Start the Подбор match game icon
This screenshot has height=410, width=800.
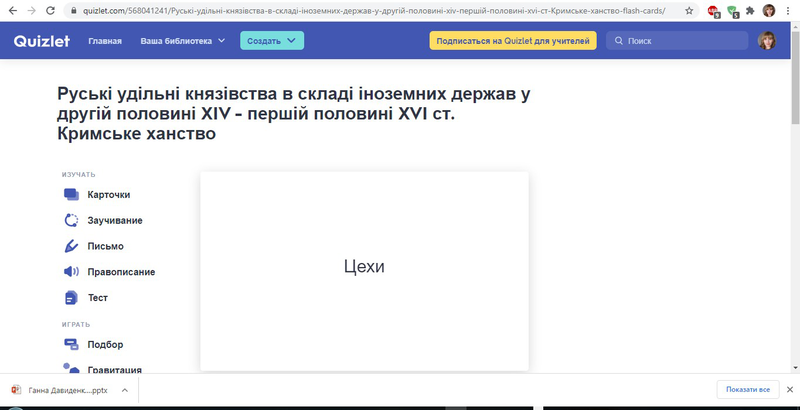(71, 345)
